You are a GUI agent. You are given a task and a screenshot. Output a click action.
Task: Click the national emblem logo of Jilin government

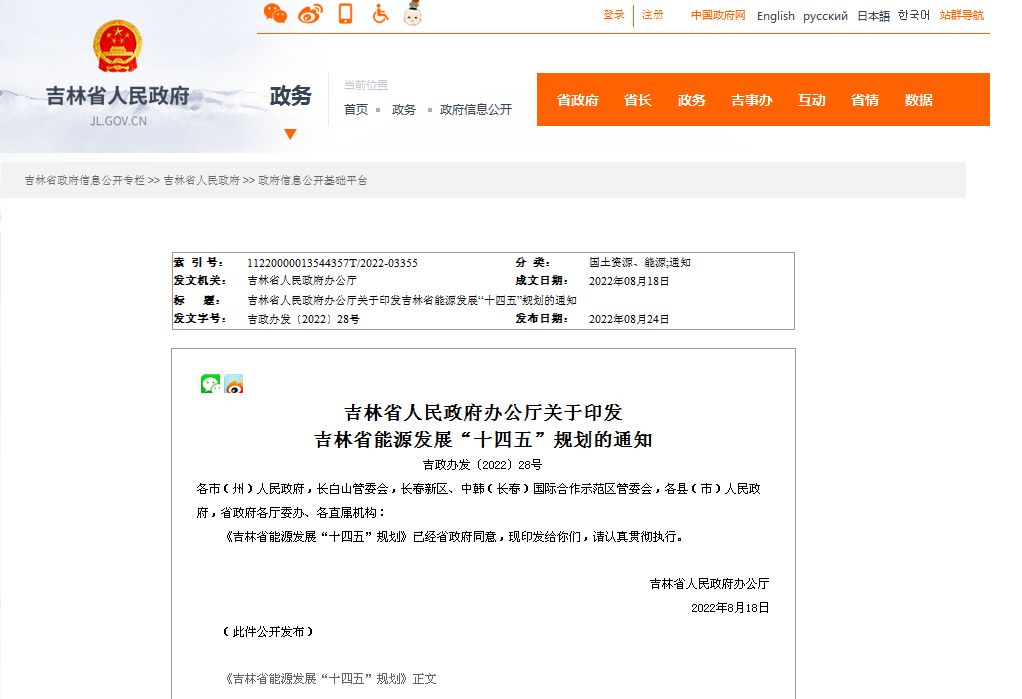point(117,48)
